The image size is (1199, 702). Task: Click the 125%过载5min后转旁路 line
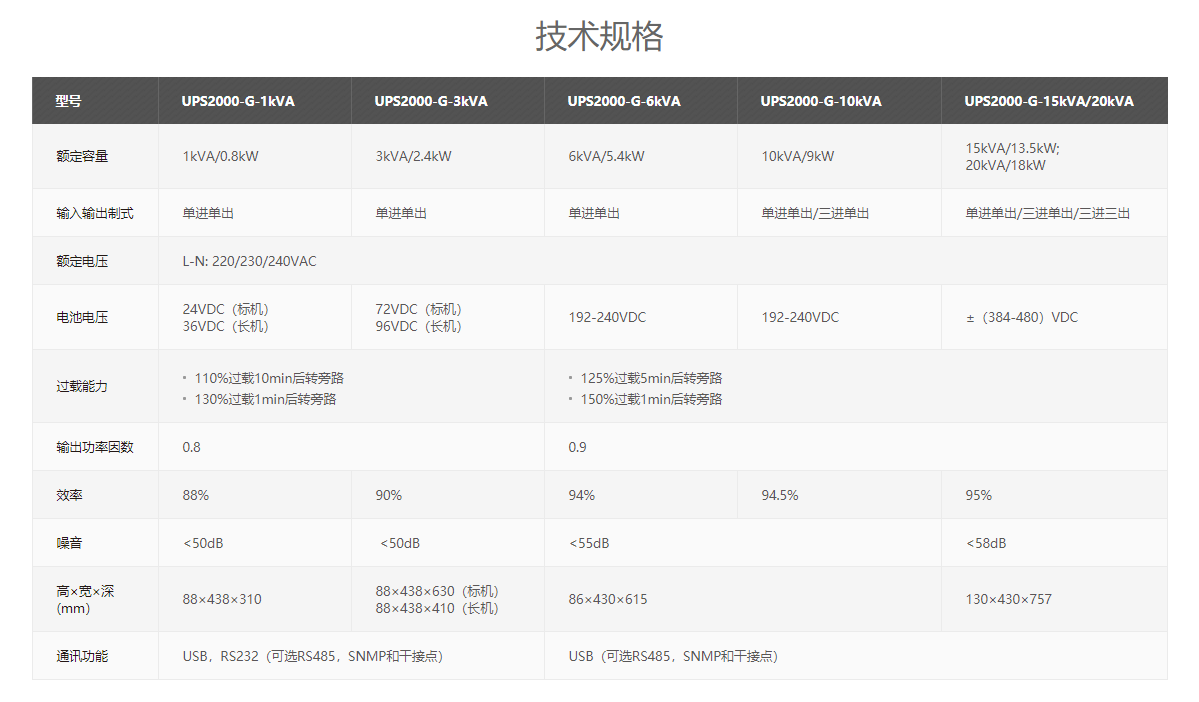click(x=651, y=378)
